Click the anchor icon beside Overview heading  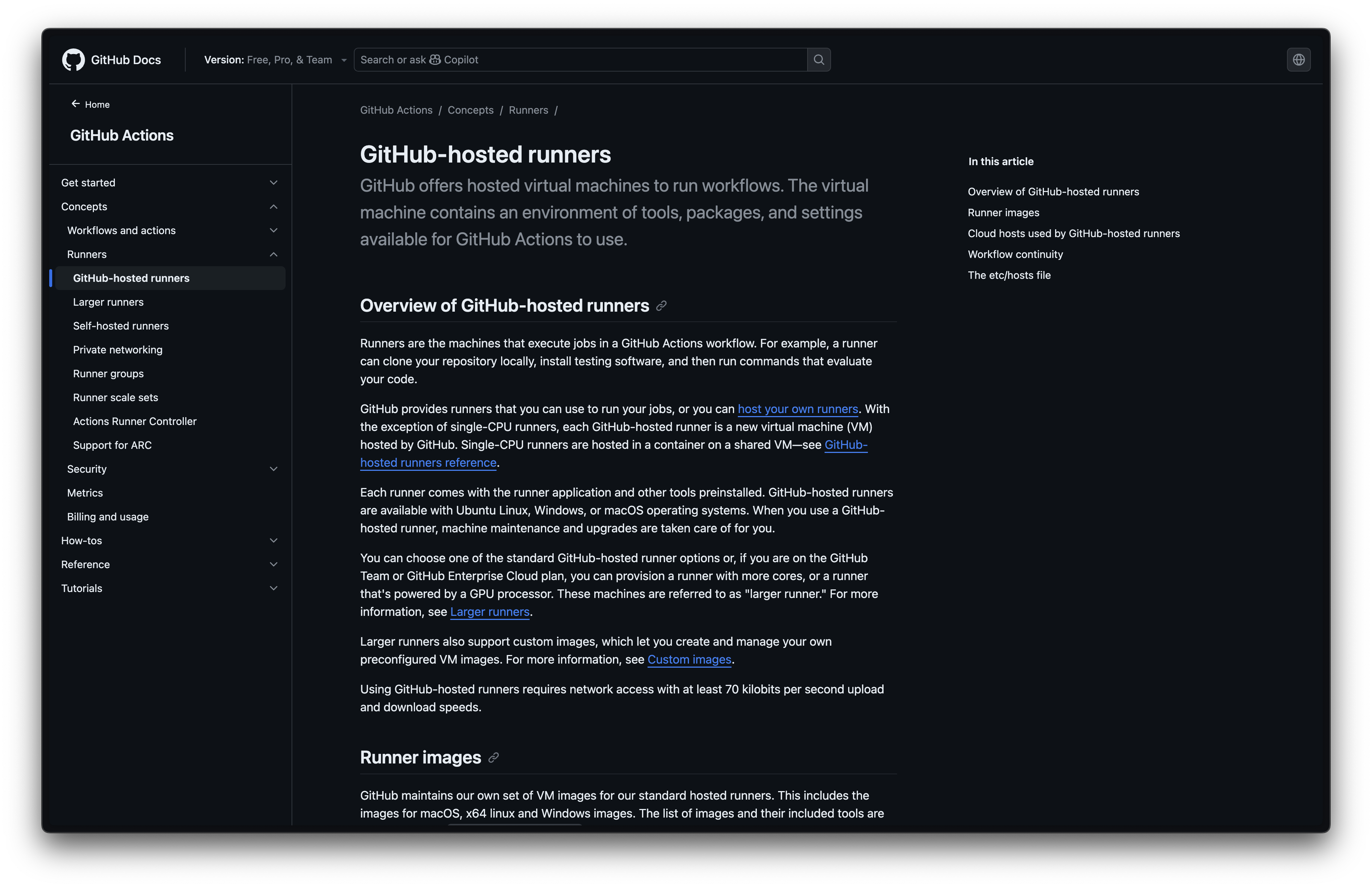[661, 306]
